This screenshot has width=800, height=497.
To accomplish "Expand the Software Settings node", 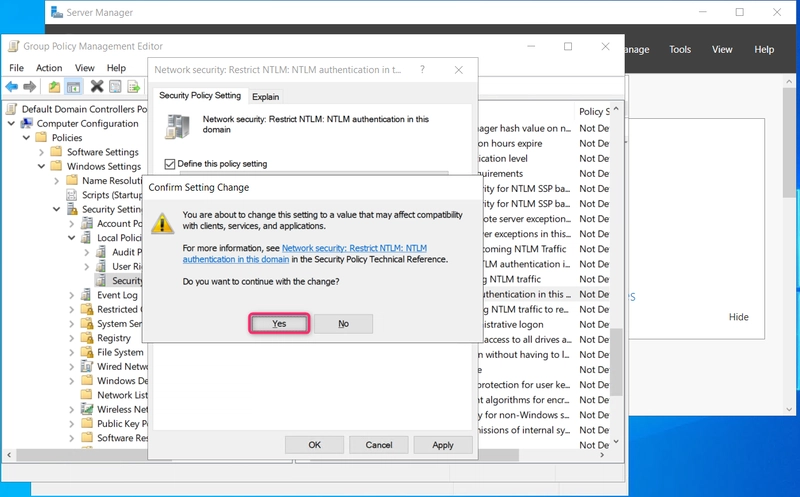I will 41,152.
